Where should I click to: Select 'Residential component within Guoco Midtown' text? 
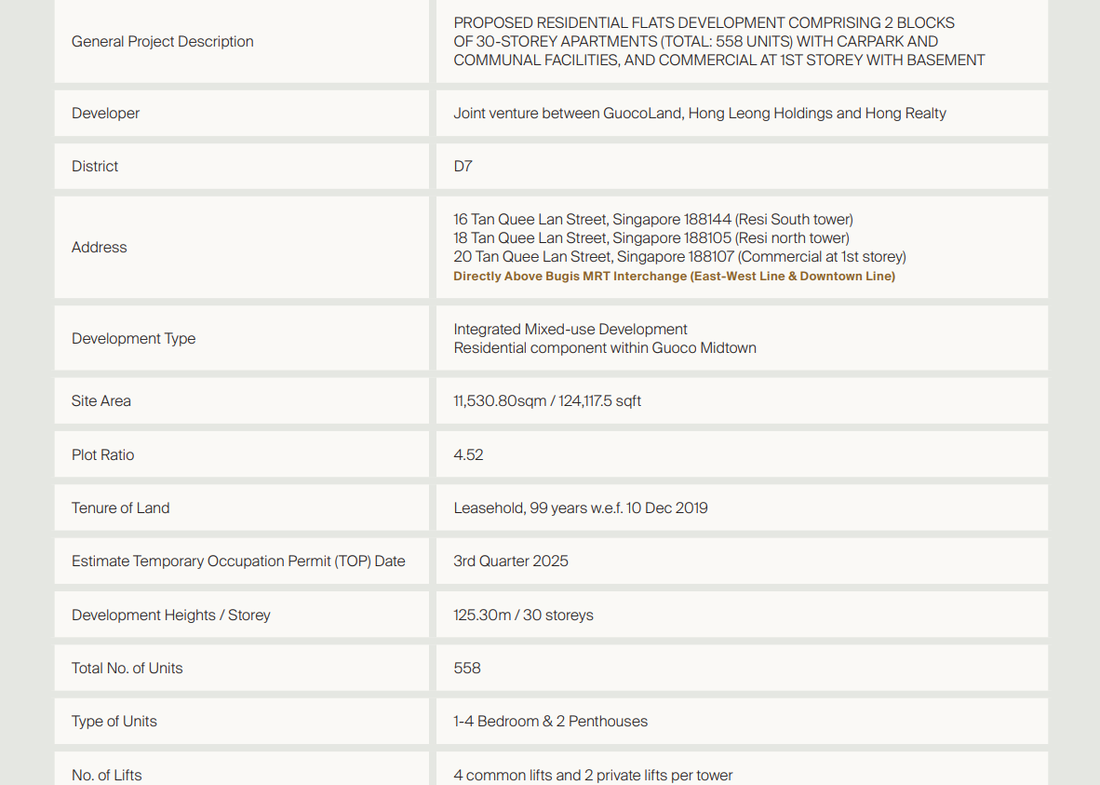(605, 348)
